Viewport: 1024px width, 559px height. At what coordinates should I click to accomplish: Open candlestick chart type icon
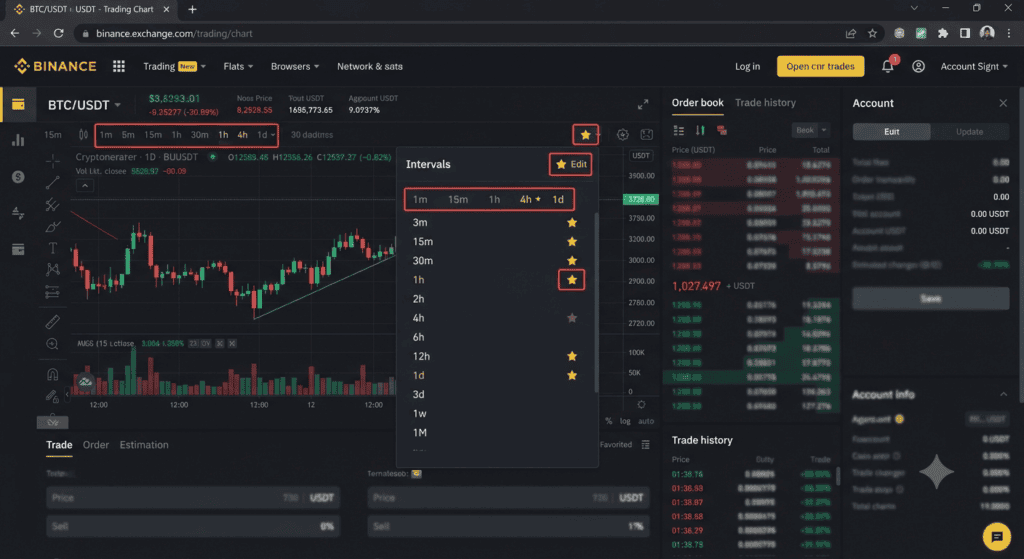pos(84,135)
